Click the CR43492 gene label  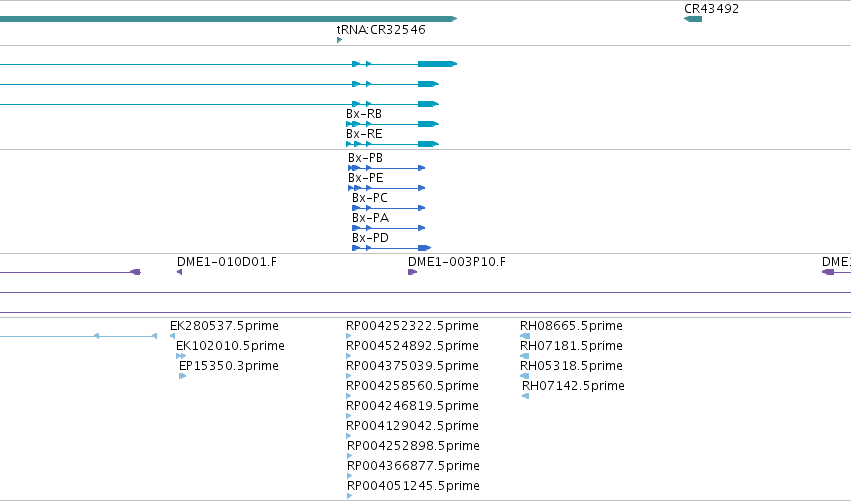click(x=711, y=9)
